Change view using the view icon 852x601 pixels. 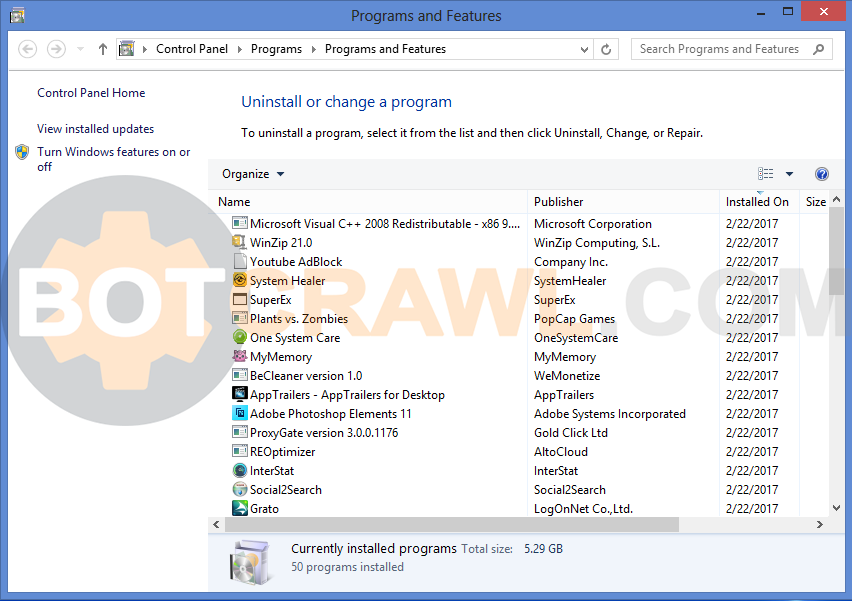pos(766,174)
